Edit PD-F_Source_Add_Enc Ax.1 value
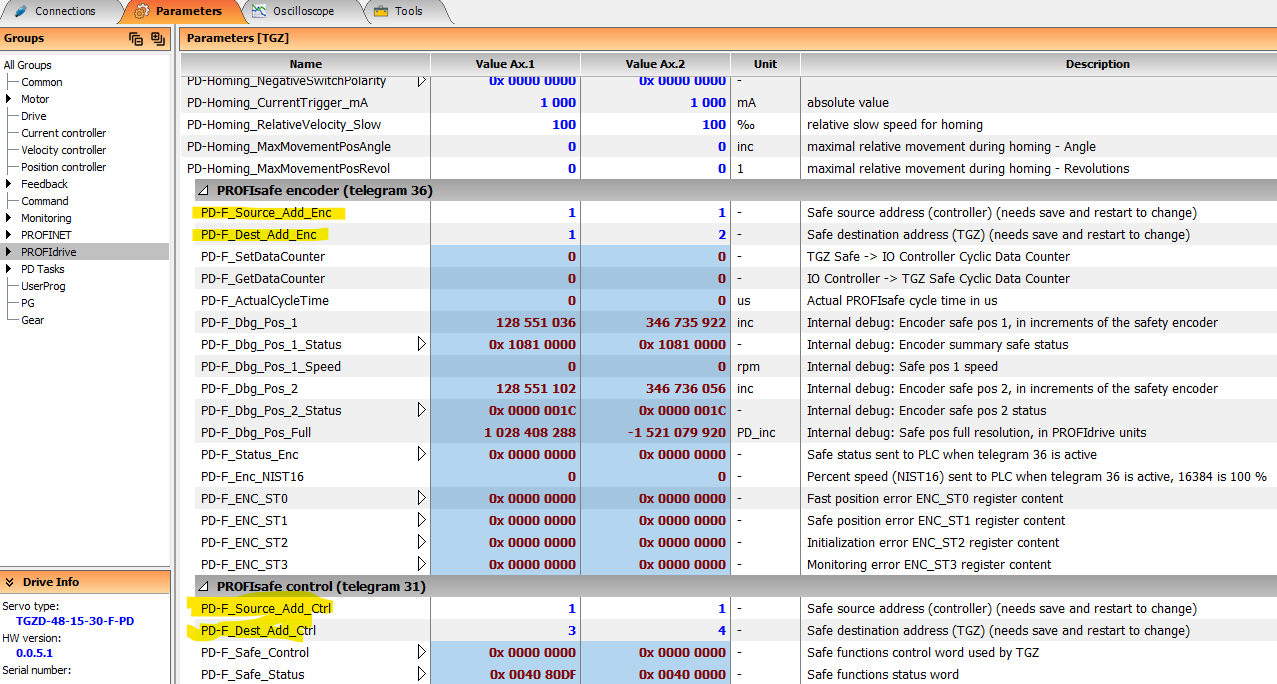Screen dimensions: 1277x684 [505, 212]
